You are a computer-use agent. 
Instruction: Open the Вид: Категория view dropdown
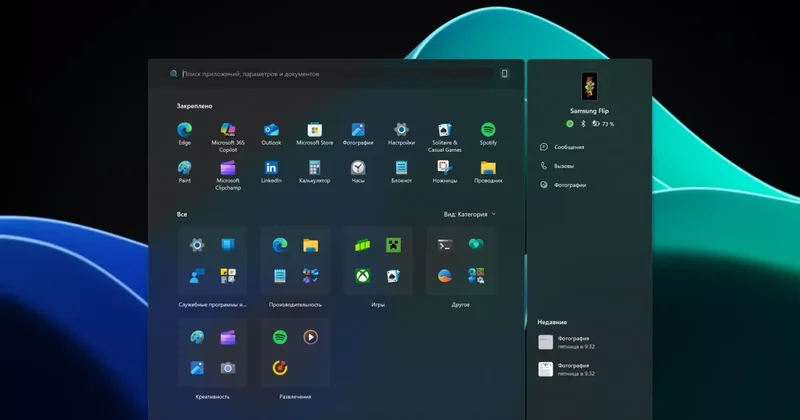point(469,214)
